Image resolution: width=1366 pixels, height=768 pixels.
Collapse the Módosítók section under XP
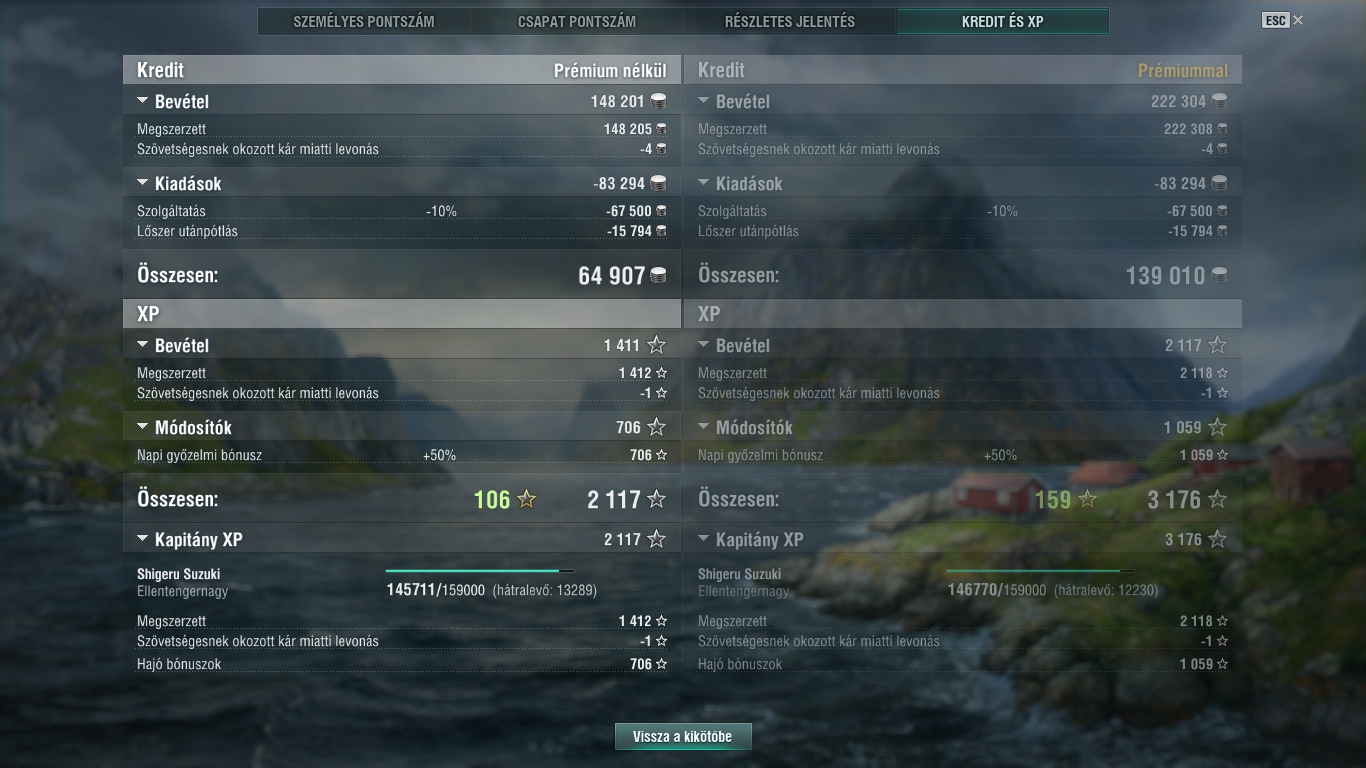coord(142,427)
